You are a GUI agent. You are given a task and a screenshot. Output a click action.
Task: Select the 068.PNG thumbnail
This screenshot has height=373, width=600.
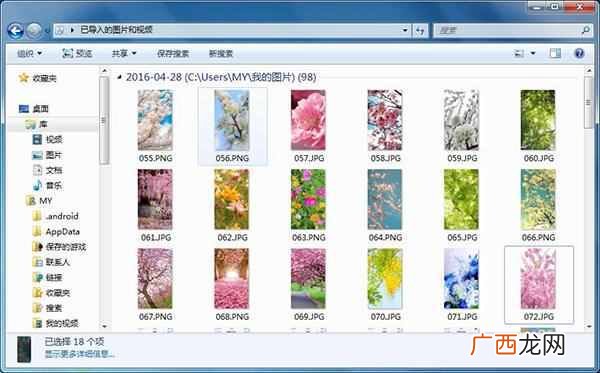[232, 279]
